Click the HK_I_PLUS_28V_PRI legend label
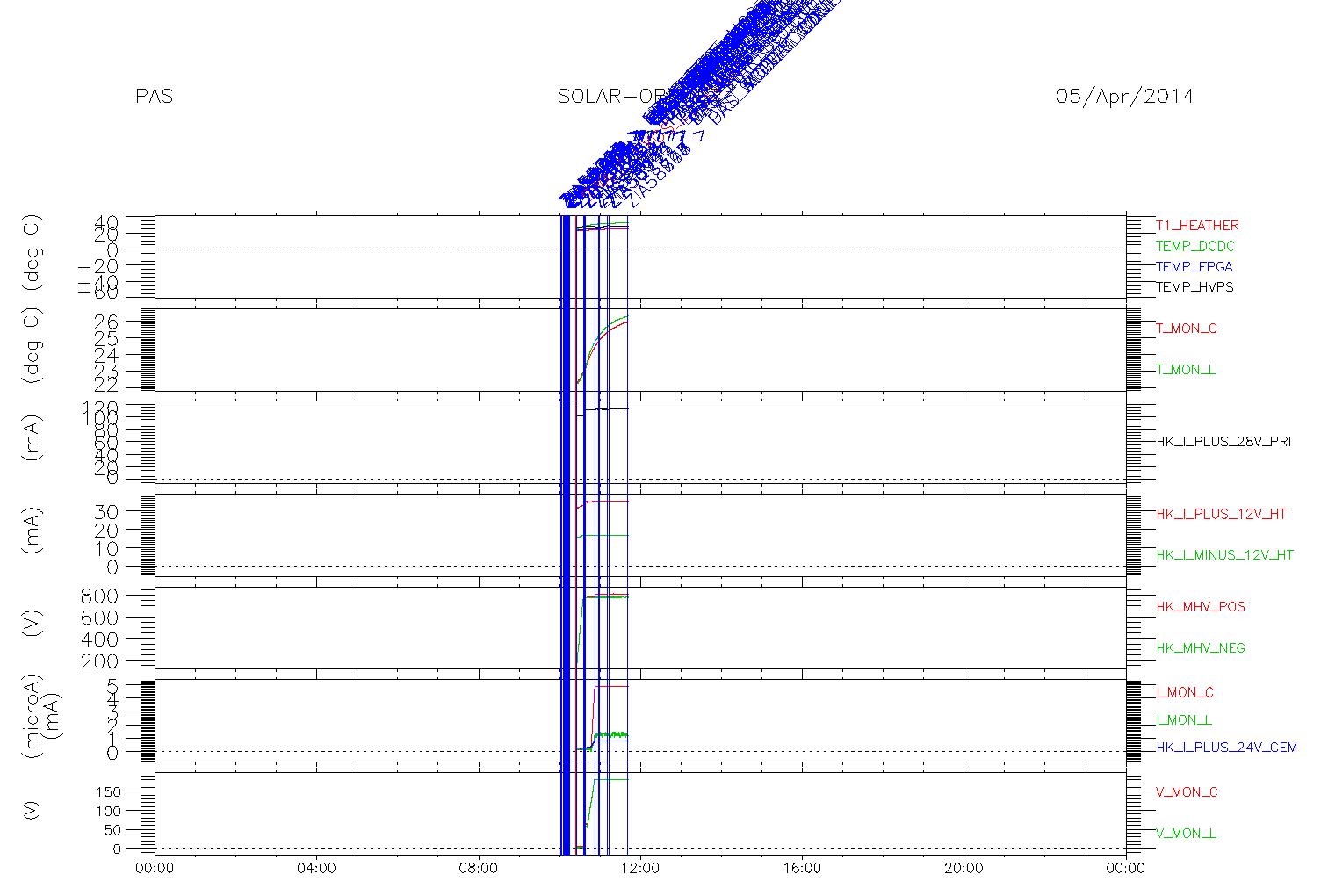 click(x=1223, y=442)
